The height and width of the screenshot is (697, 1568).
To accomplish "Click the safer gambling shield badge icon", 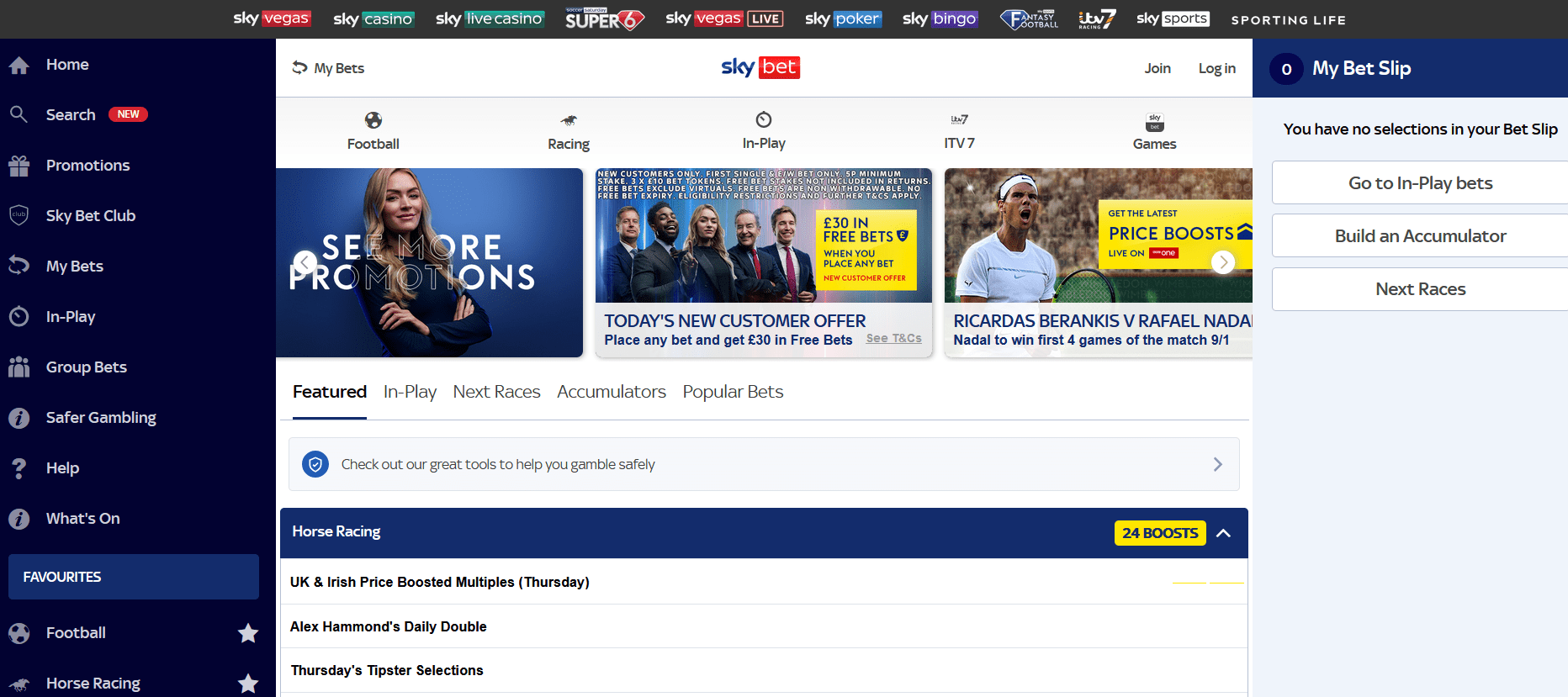I will click(315, 464).
